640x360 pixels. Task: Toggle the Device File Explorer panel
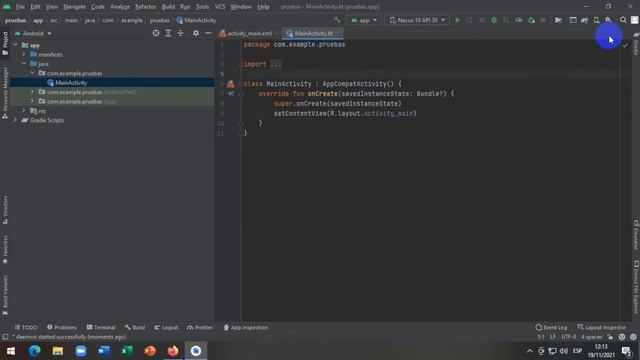click(x=636, y=287)
